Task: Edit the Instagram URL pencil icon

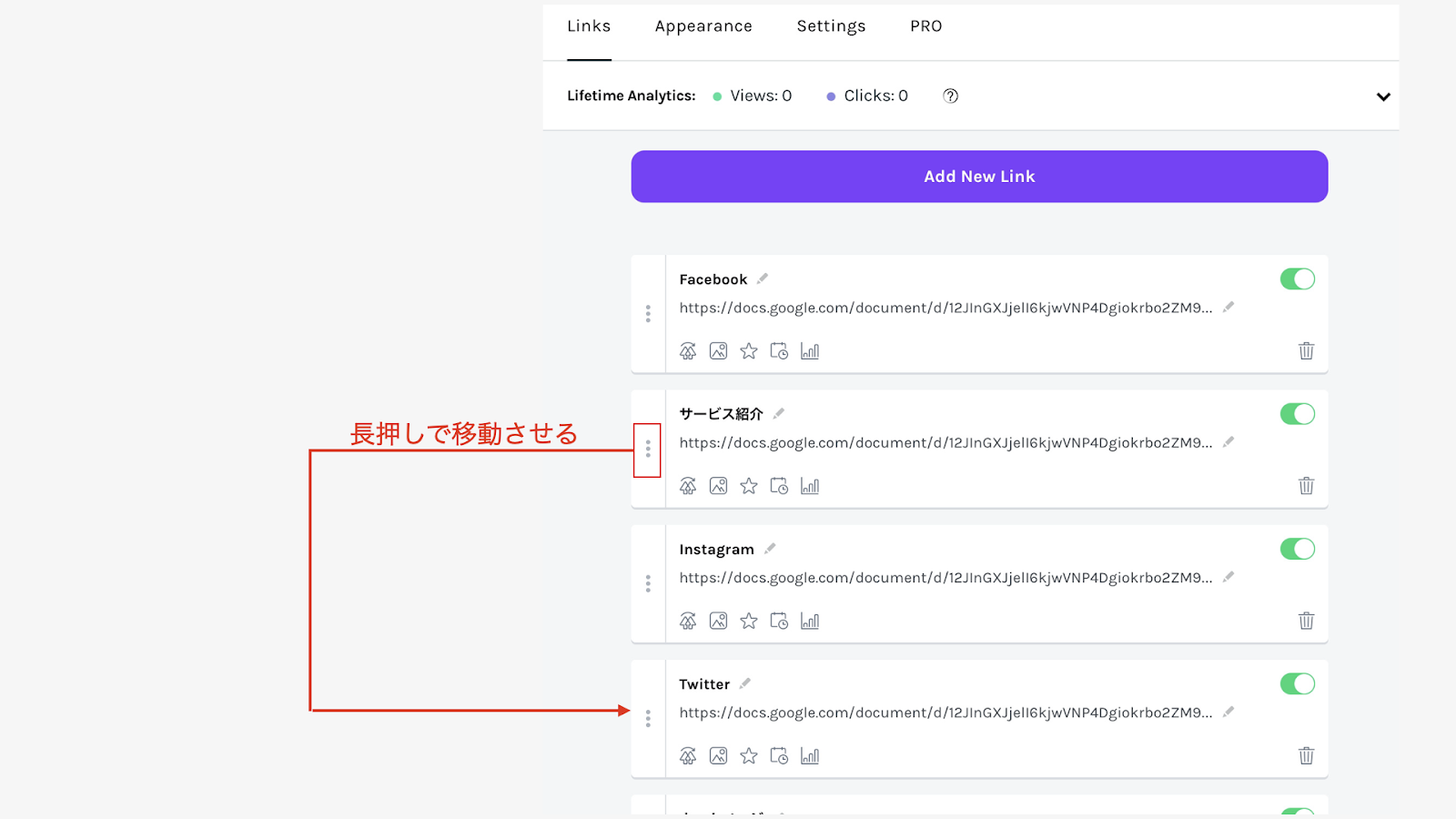Action: click(1228, 576)
